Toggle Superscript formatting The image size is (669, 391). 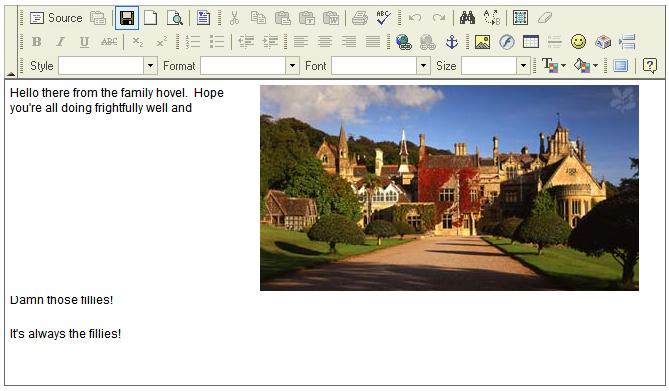pos(161,42)
